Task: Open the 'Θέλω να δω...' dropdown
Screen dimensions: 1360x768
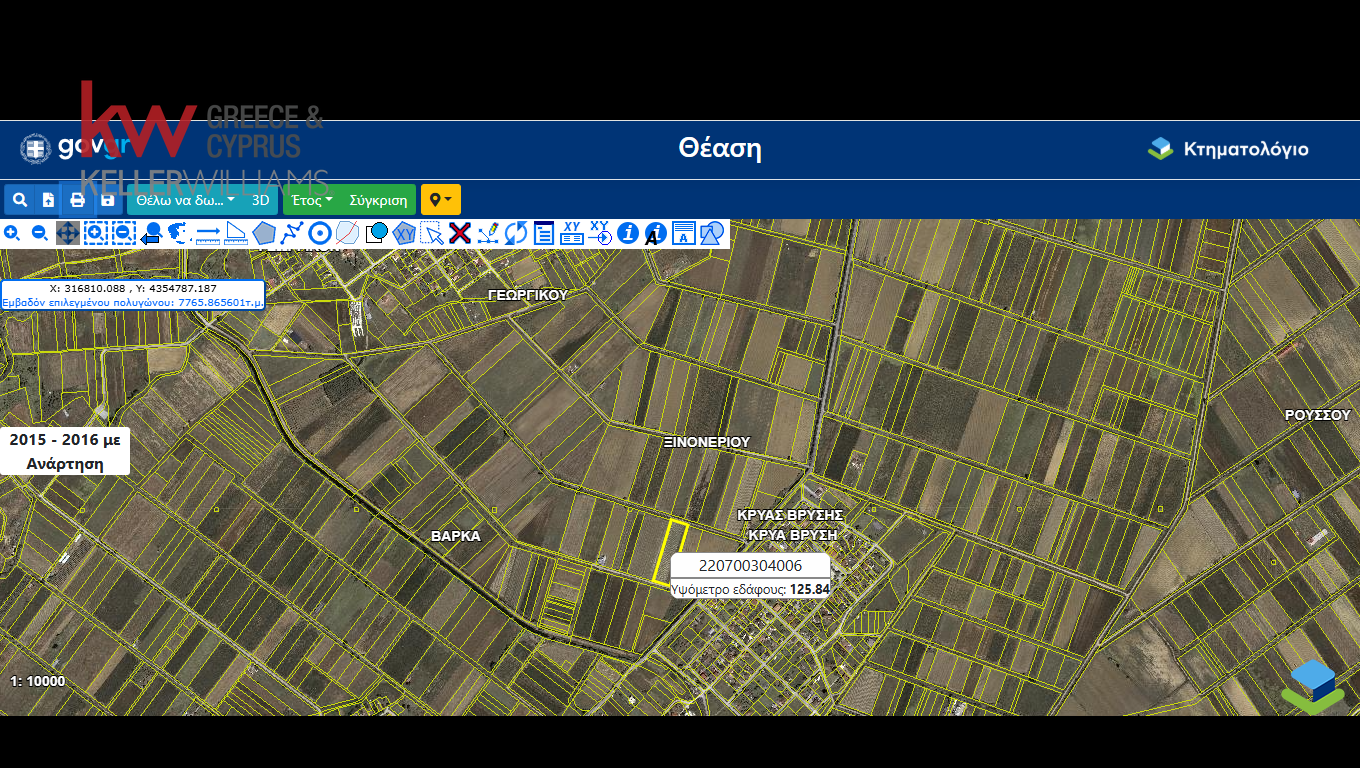Action: (x=186, y=200)
